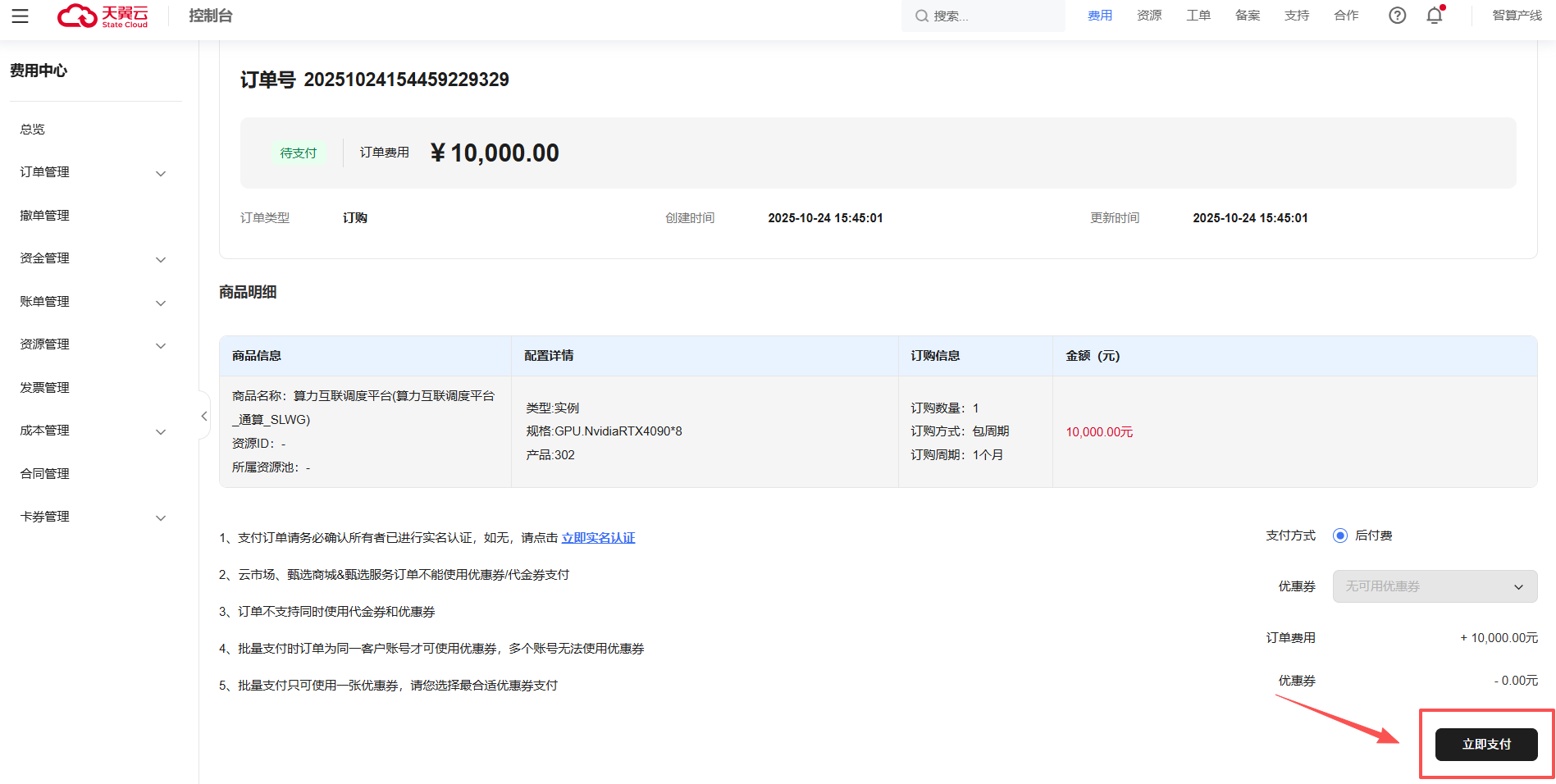Open the help question mark icon
Image resolution: width=1556 pixels, height=784 pixels.
pyautogui.click(x=1397, y=16)
